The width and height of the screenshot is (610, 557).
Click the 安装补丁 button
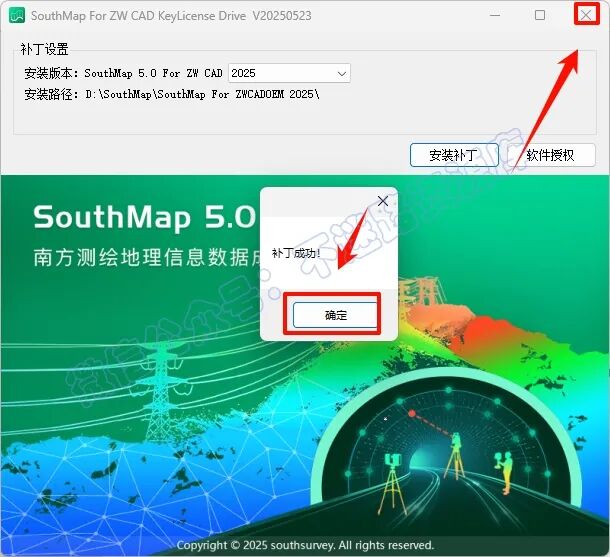[454, 155]
